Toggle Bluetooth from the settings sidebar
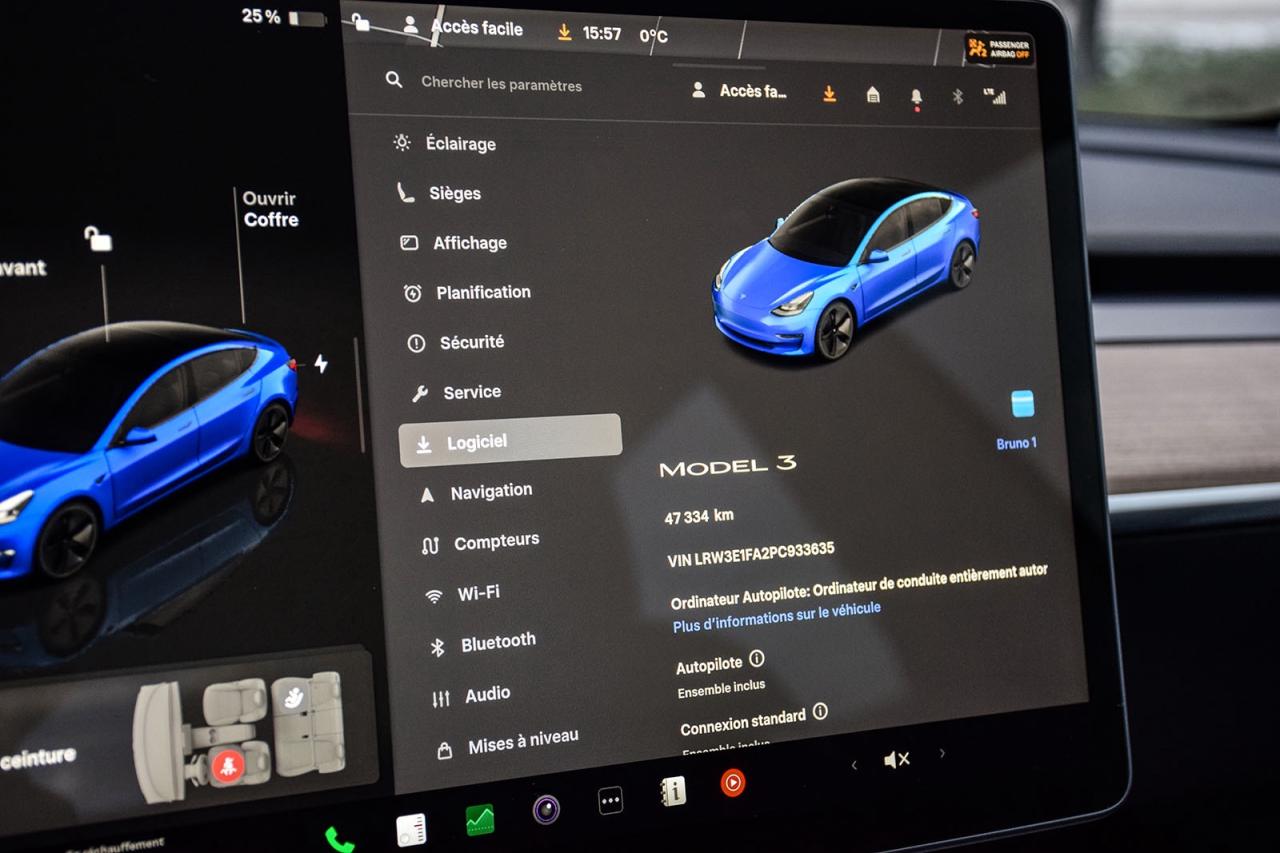Screen dimensions: 1280x853 coord(497,640)
